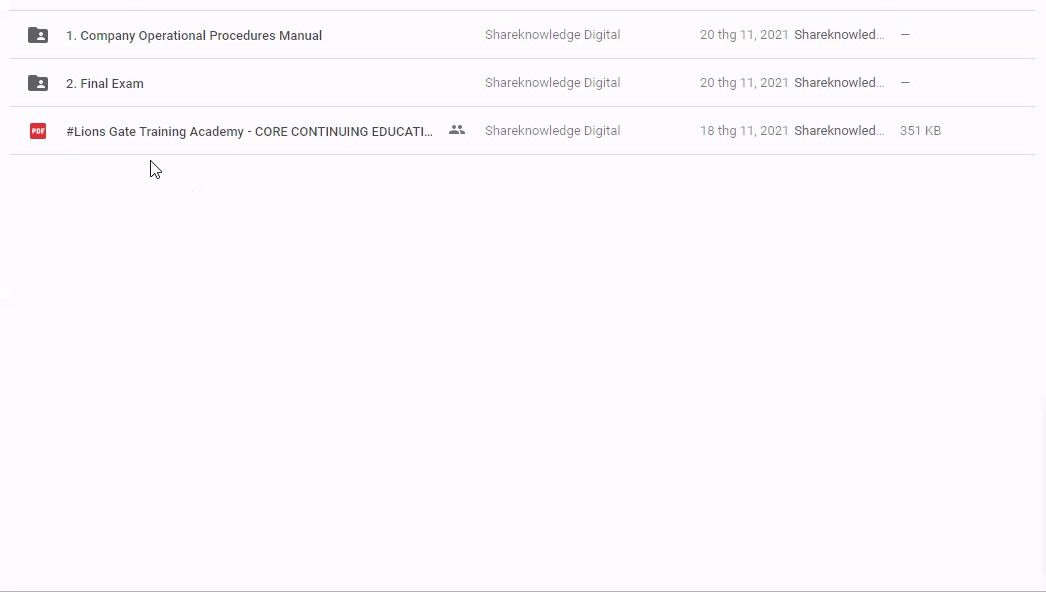Click the truncated modifier name on the Final Exam row

[x=839, y=83]
